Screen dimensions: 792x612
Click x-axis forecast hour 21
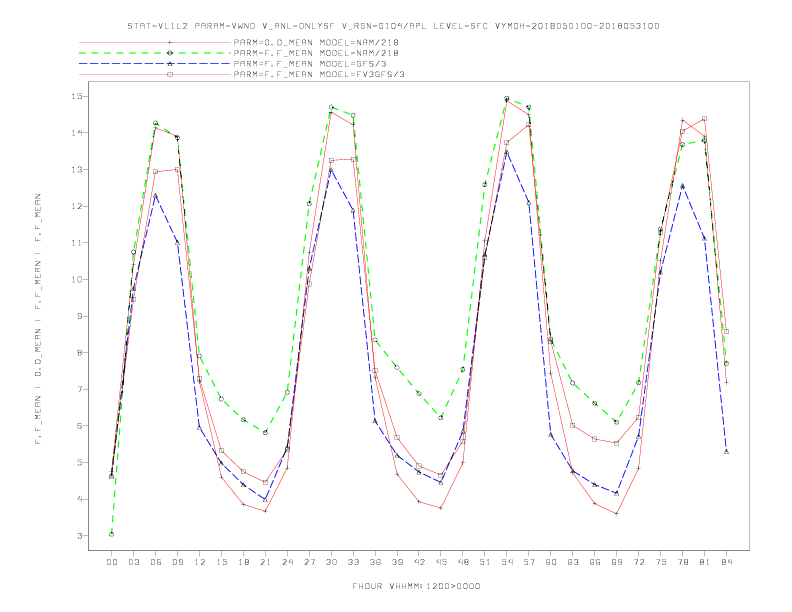[x=265, y=562]
